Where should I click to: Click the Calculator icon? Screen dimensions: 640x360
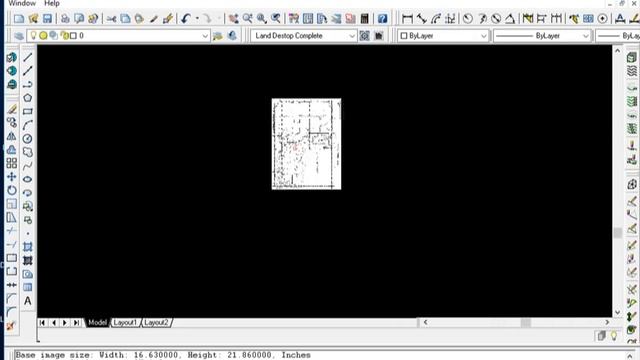(x=364, y=18)
